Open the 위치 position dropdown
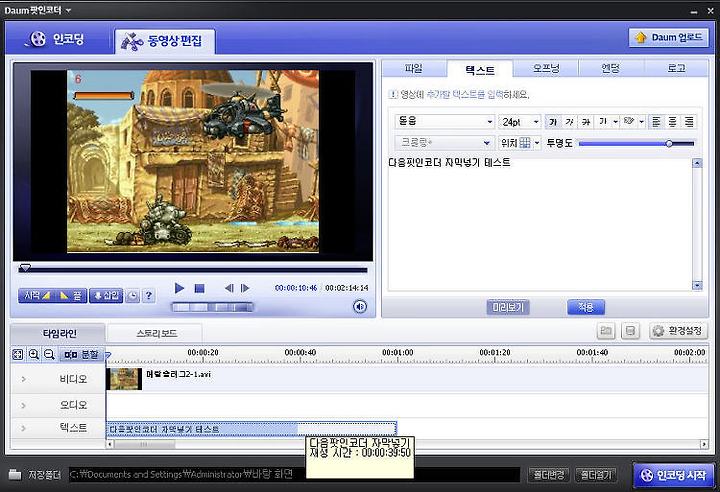This screenshot has width=720, height=492. click(519, 143)
